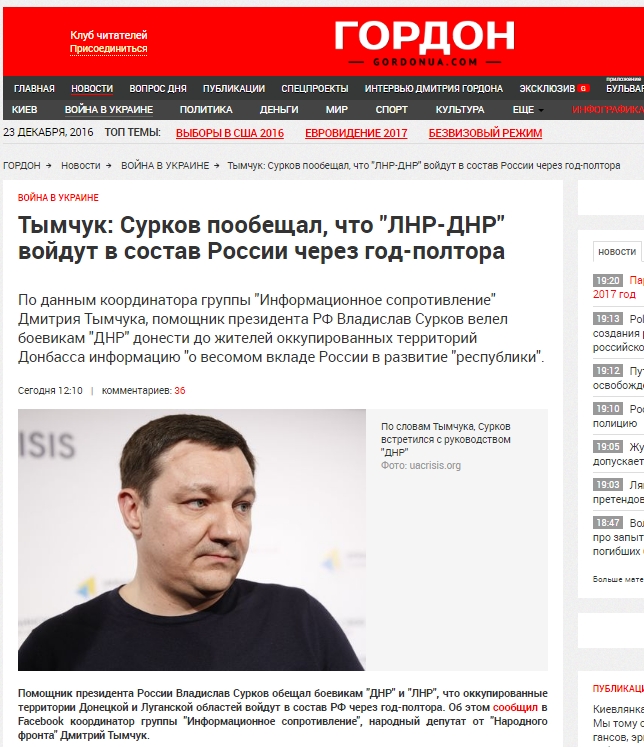
Task: Click the red G badge beside ЭКСКЛЮЗИВ
Action: [584, 88]
